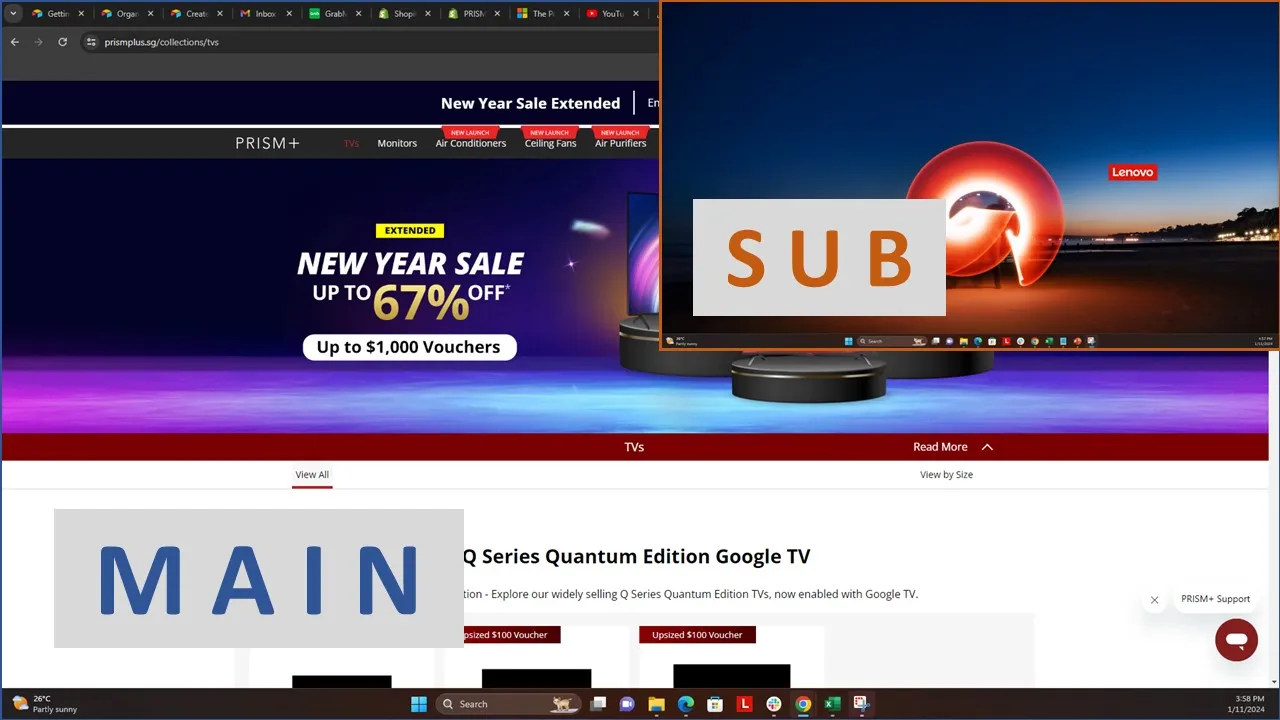Click the browser back arrow
The width and height of the screenshot is (1280, 720).
point(15,42)
